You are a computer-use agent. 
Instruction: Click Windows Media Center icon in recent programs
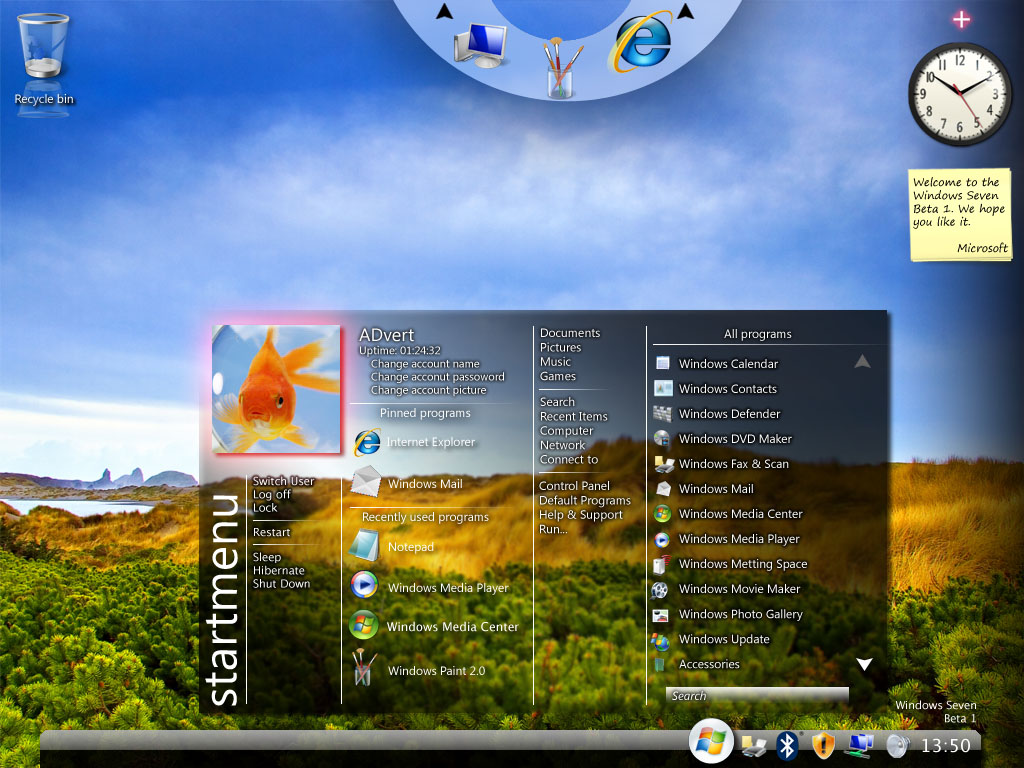pos(364,625)
